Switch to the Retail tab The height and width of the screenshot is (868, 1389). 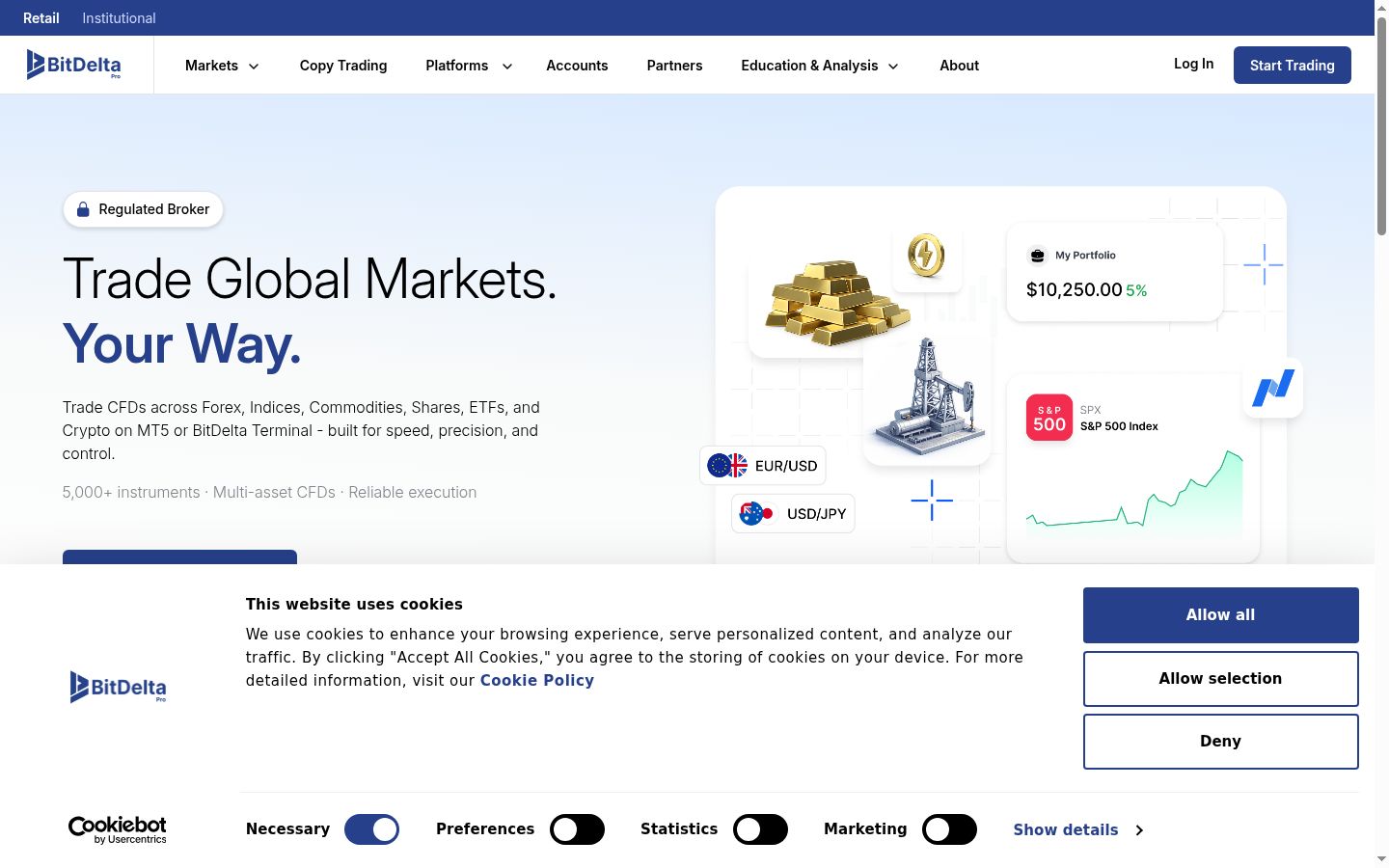click(x=41, y=17)
